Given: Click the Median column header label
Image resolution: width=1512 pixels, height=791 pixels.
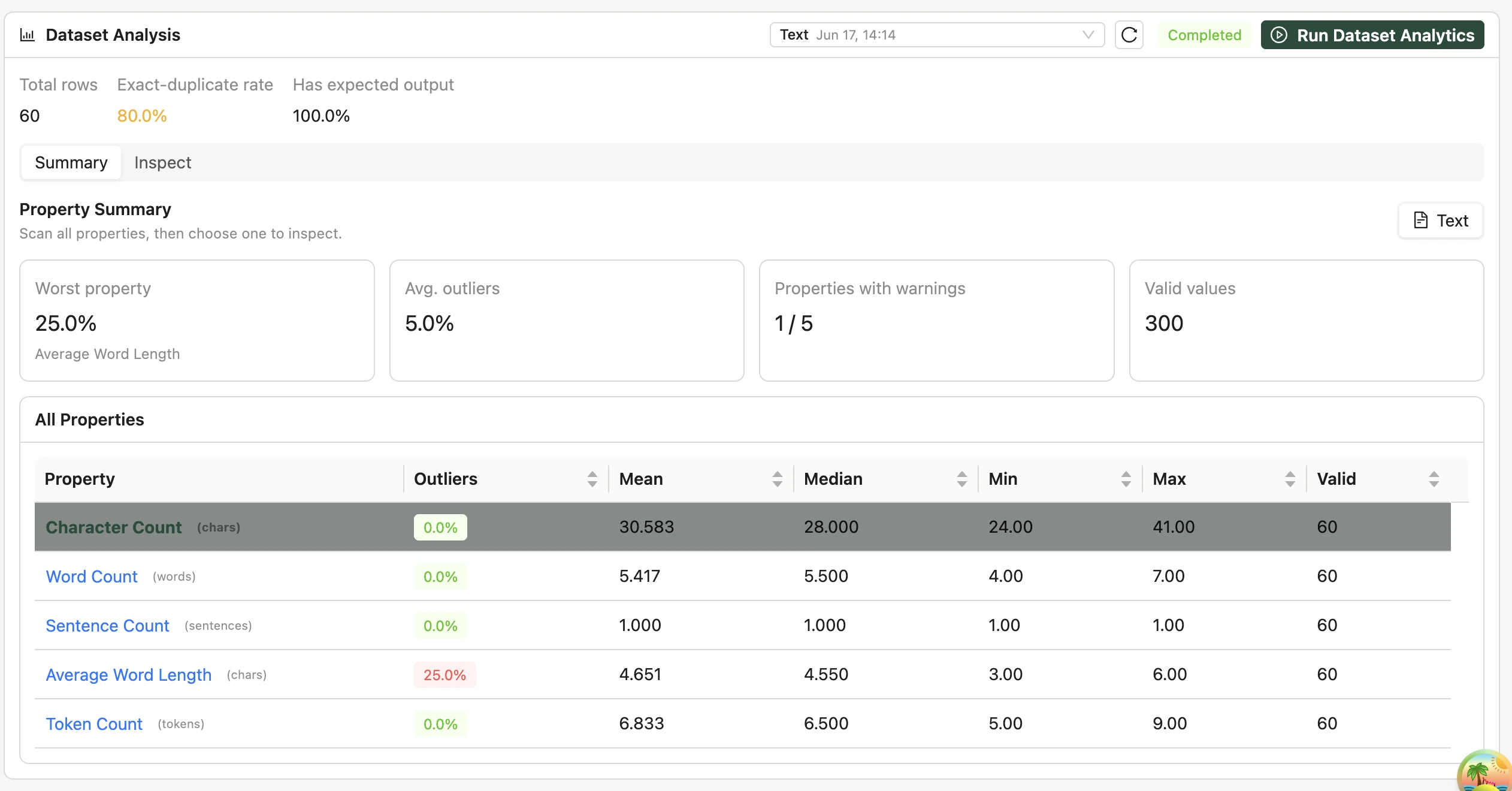Looking at the screenshot, I should pos(833,479).
